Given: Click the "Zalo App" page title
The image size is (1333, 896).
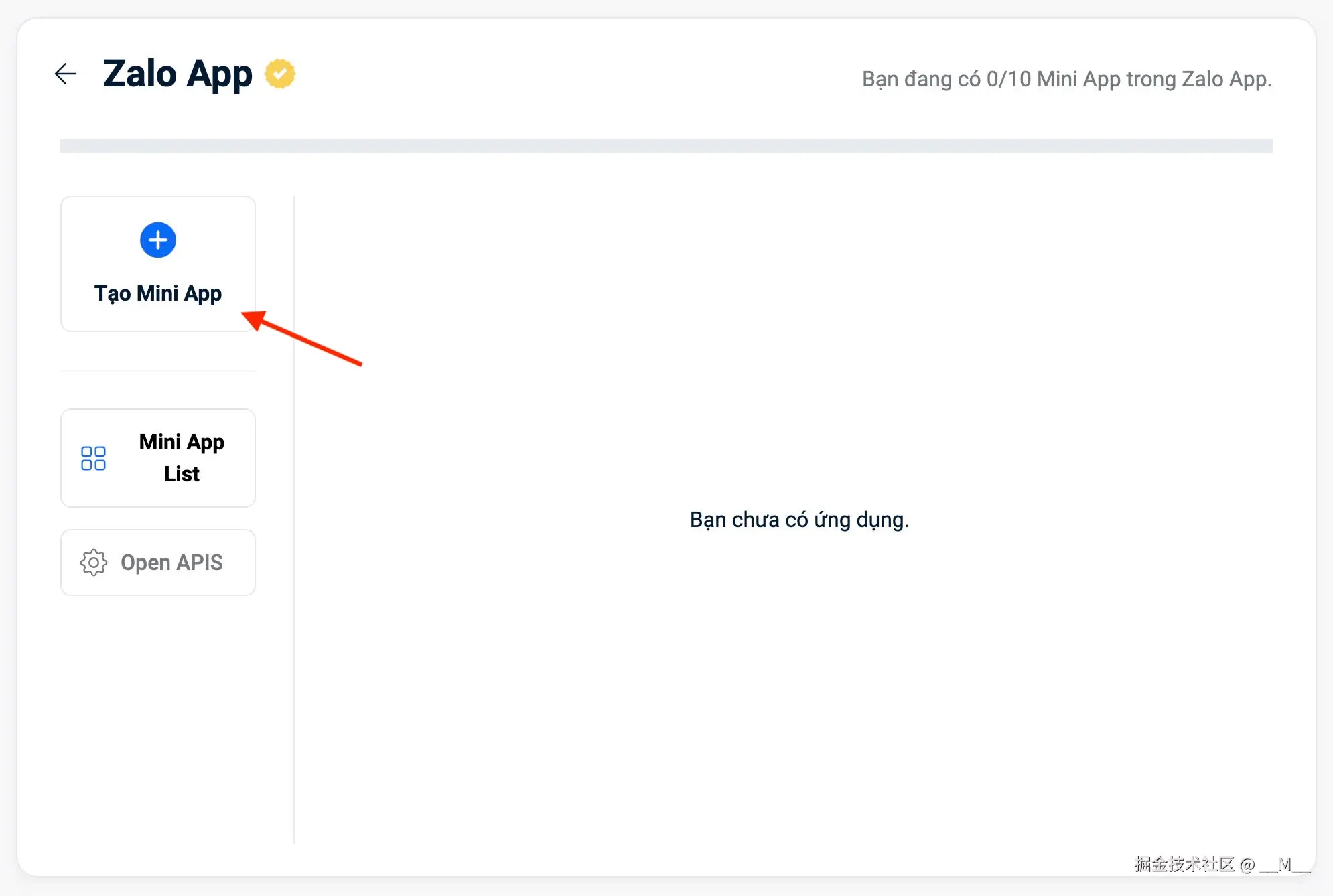Looking at the screenshot, I should point(178,74).
